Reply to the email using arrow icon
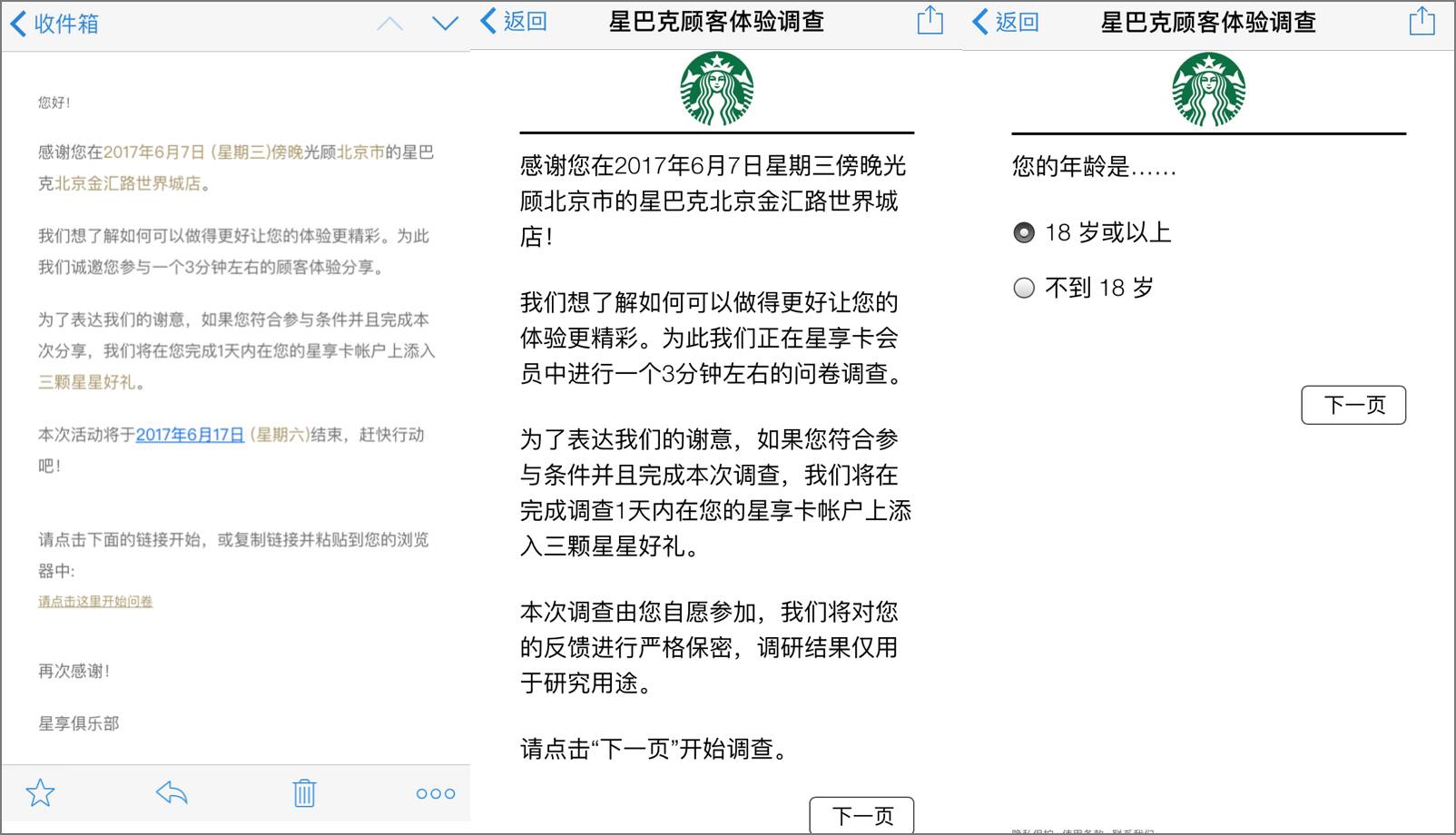The height and width of the screenshot is (835, 1456). click(x=172, y=793)
